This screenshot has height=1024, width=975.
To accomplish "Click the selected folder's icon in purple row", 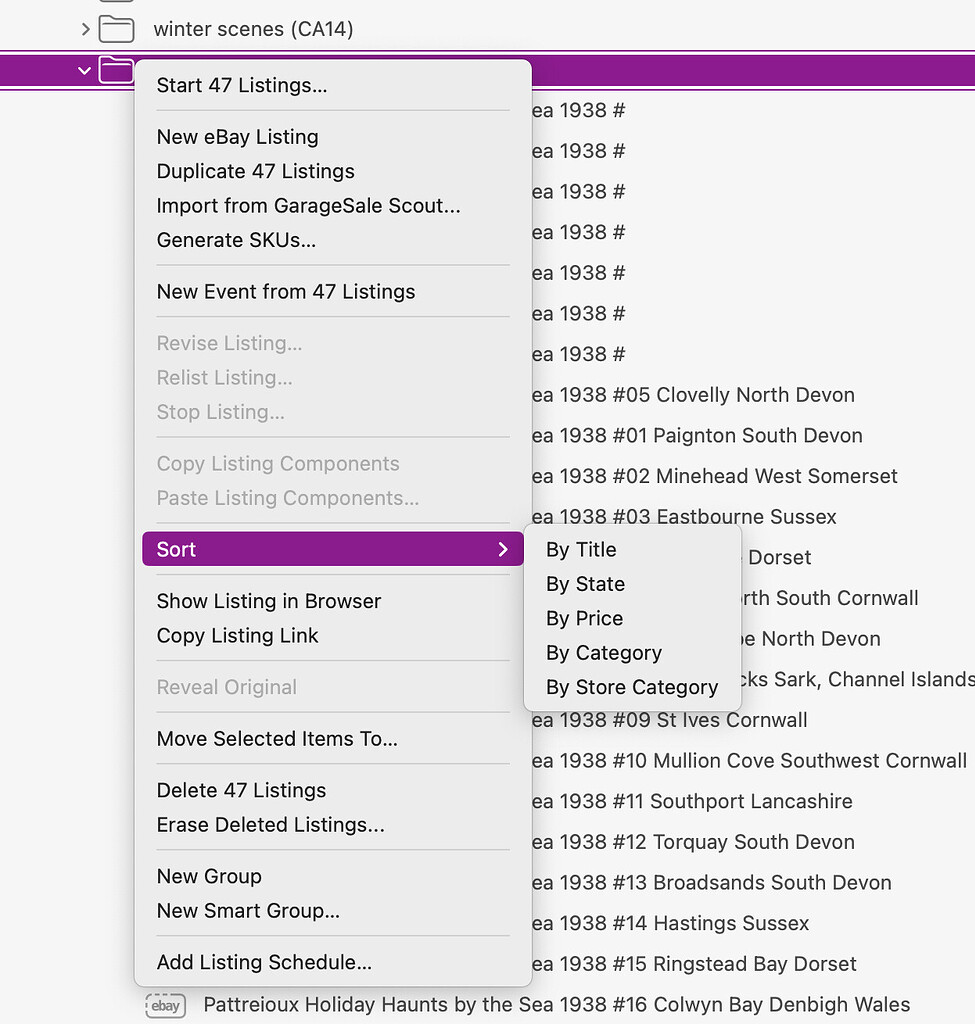I will (x=116, y=70).
